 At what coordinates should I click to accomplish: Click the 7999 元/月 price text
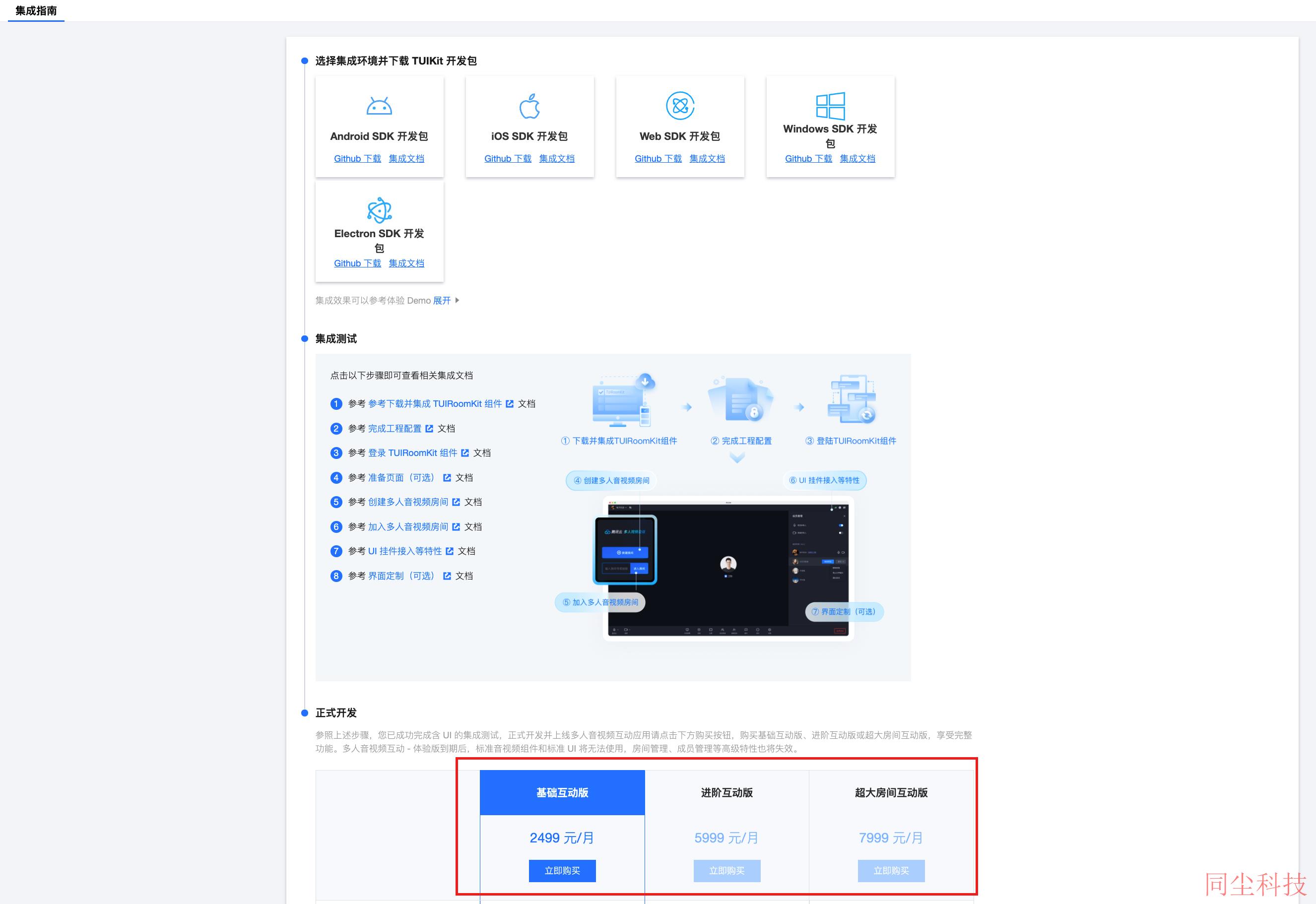point(891,838)
